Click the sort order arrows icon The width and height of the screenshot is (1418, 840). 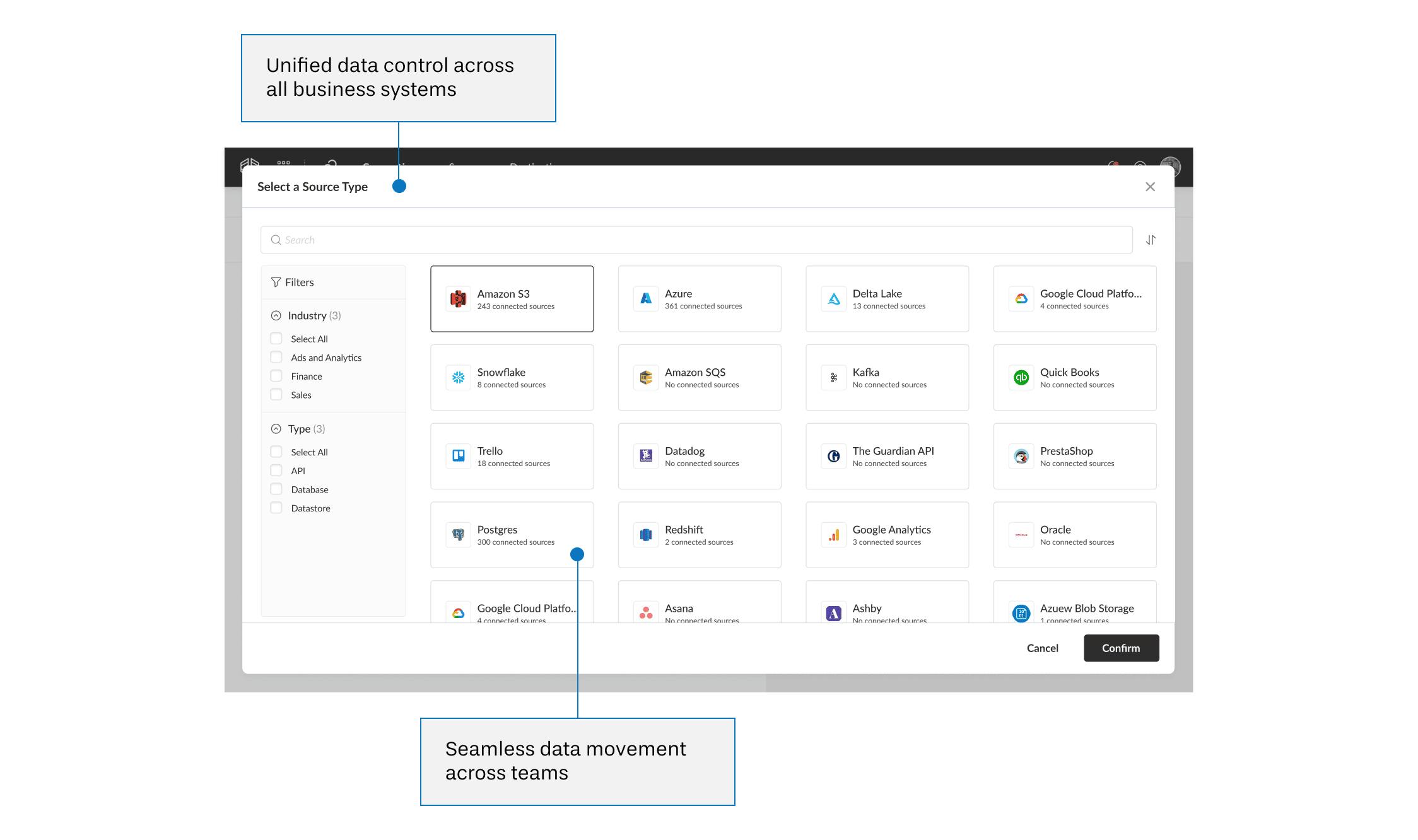coord(1151,240)
